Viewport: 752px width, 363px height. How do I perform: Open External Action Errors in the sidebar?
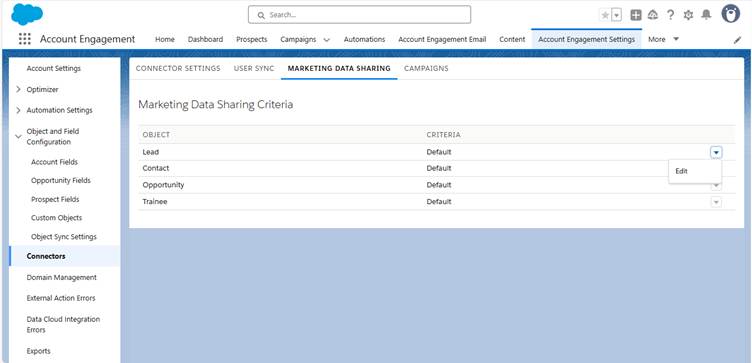[61, 298]
